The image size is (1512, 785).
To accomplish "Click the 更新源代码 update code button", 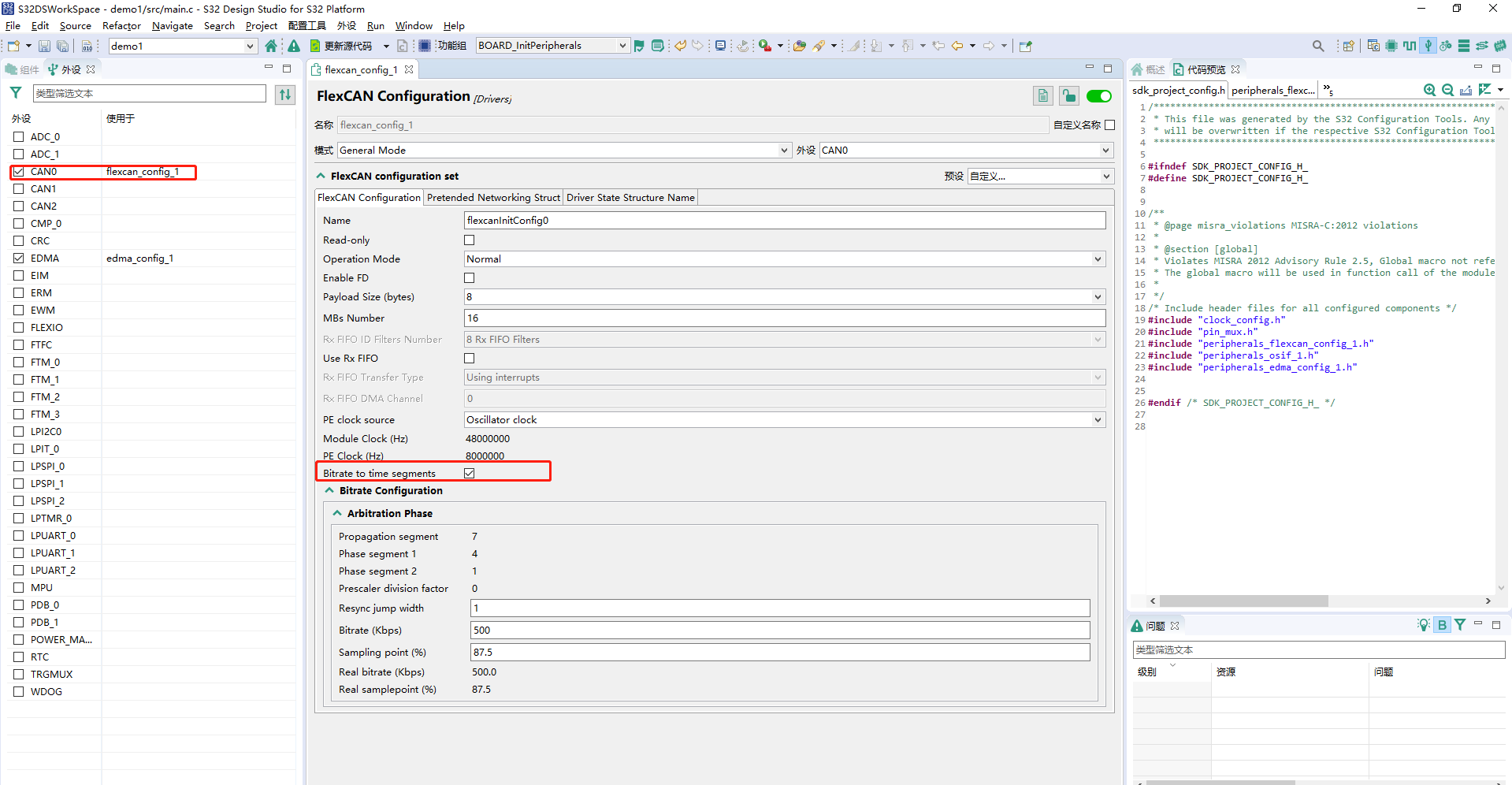I will [341, 46].
